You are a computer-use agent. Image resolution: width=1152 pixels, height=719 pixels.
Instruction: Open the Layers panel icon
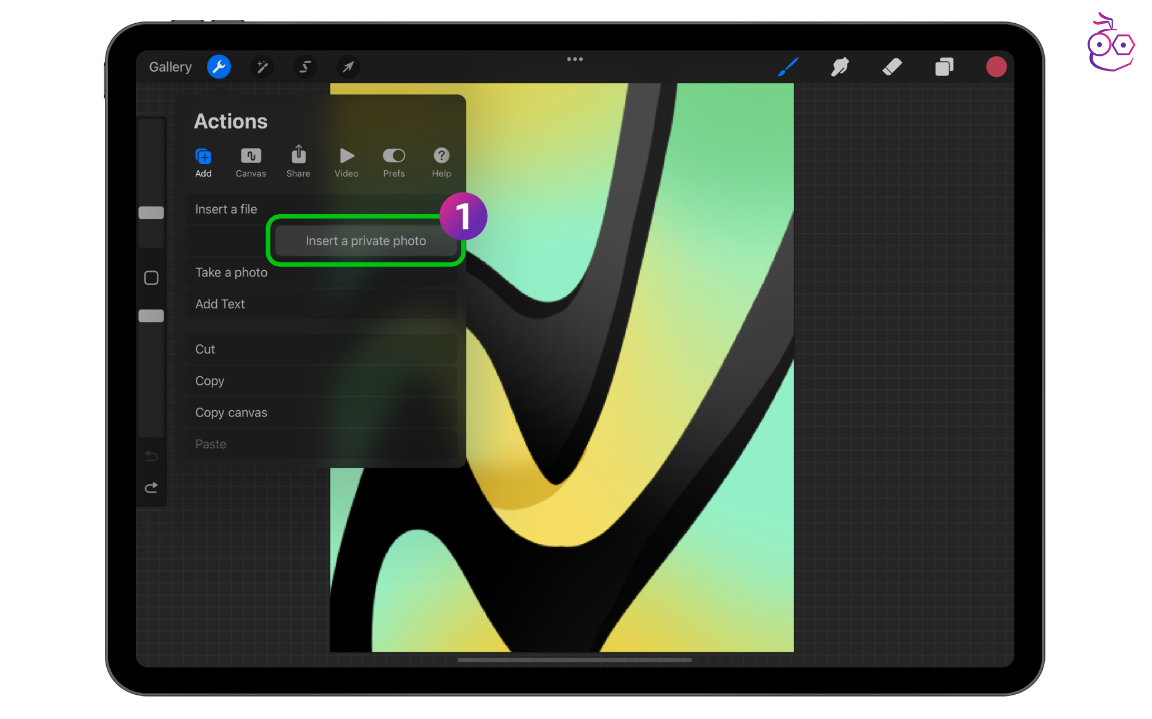pyautogui.click(x=944, y=67)
